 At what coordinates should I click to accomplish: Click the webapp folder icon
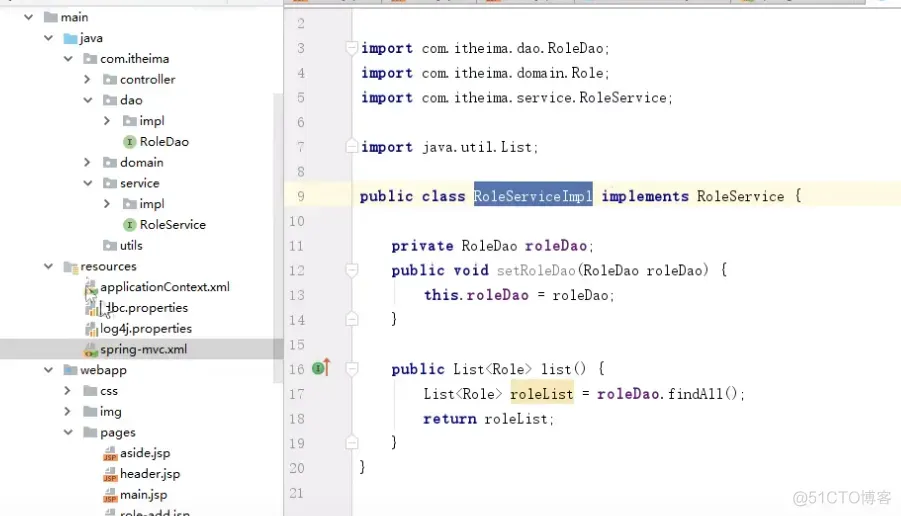pyautogui.click(x=70, y=370)
